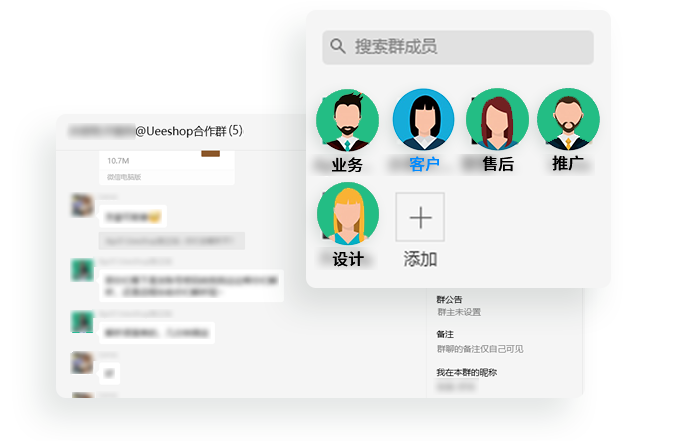Click the 售后 name label
The width and height of the screenshot is (689, 441).
pos(497,164)
